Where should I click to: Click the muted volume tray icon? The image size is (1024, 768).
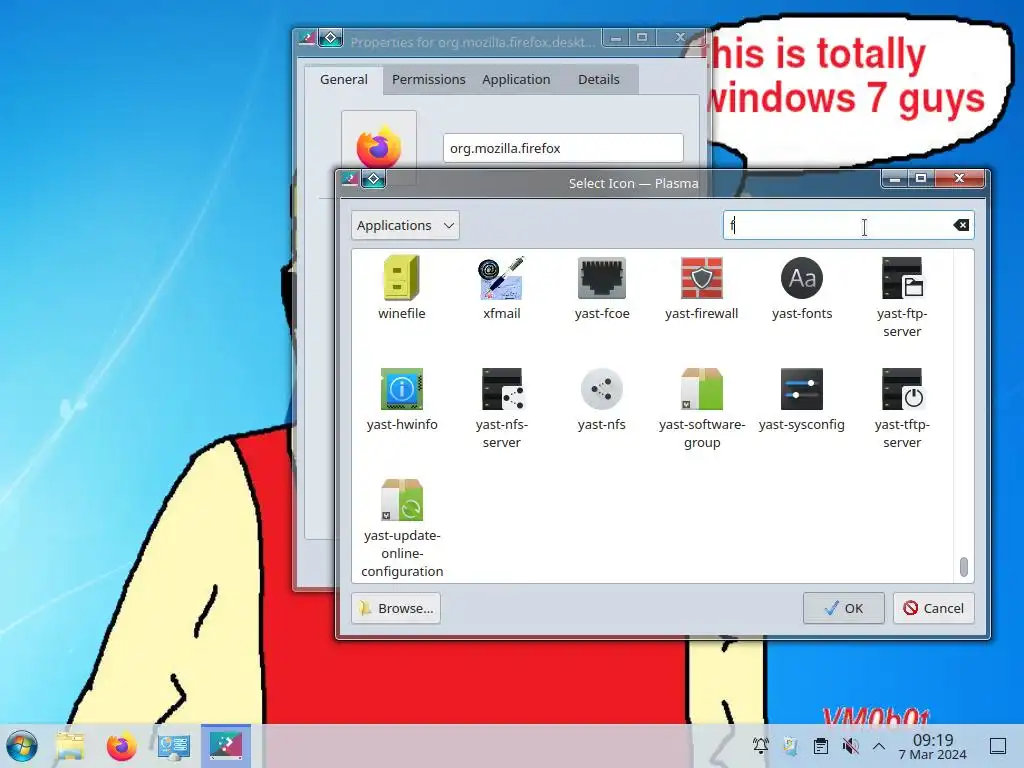[850, 746]
